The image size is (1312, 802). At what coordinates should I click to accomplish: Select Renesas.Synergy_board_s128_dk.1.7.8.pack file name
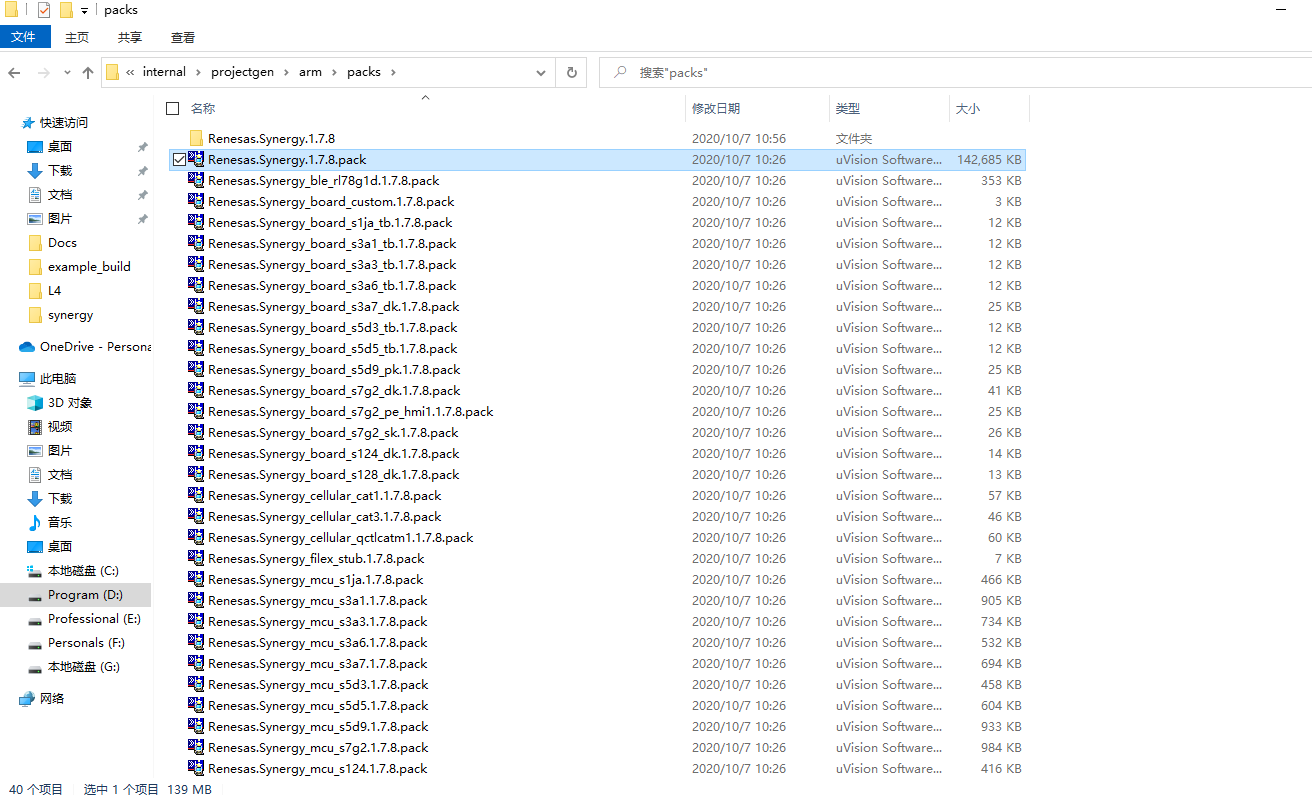click(334, 475)
